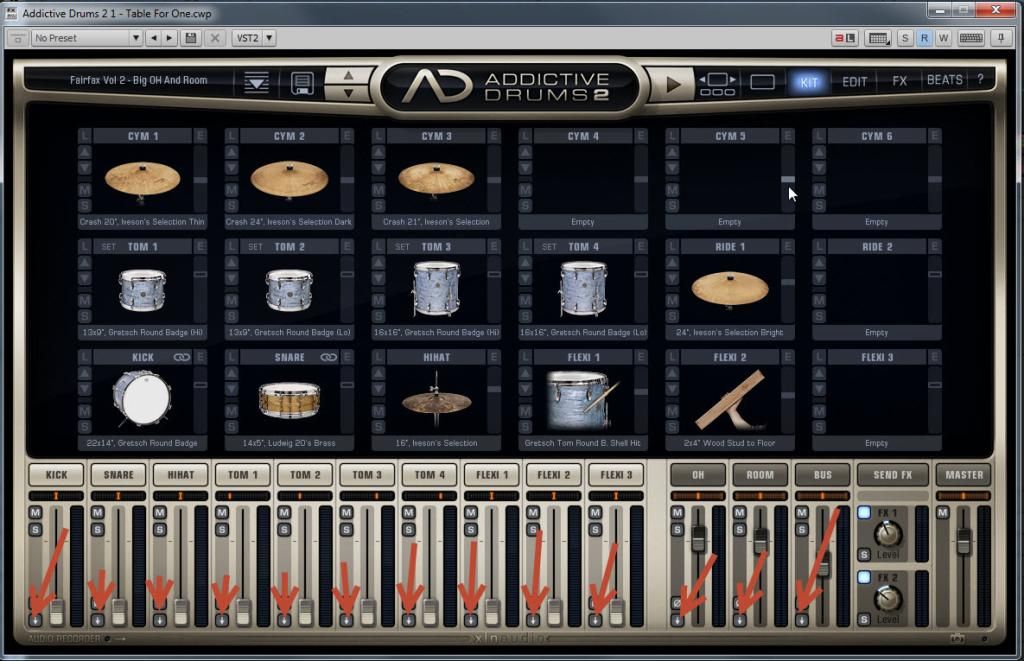1024x661 pixels.
Task: Open the preset browser list icon
Action: pyautogui.click(x=256, y=83)
